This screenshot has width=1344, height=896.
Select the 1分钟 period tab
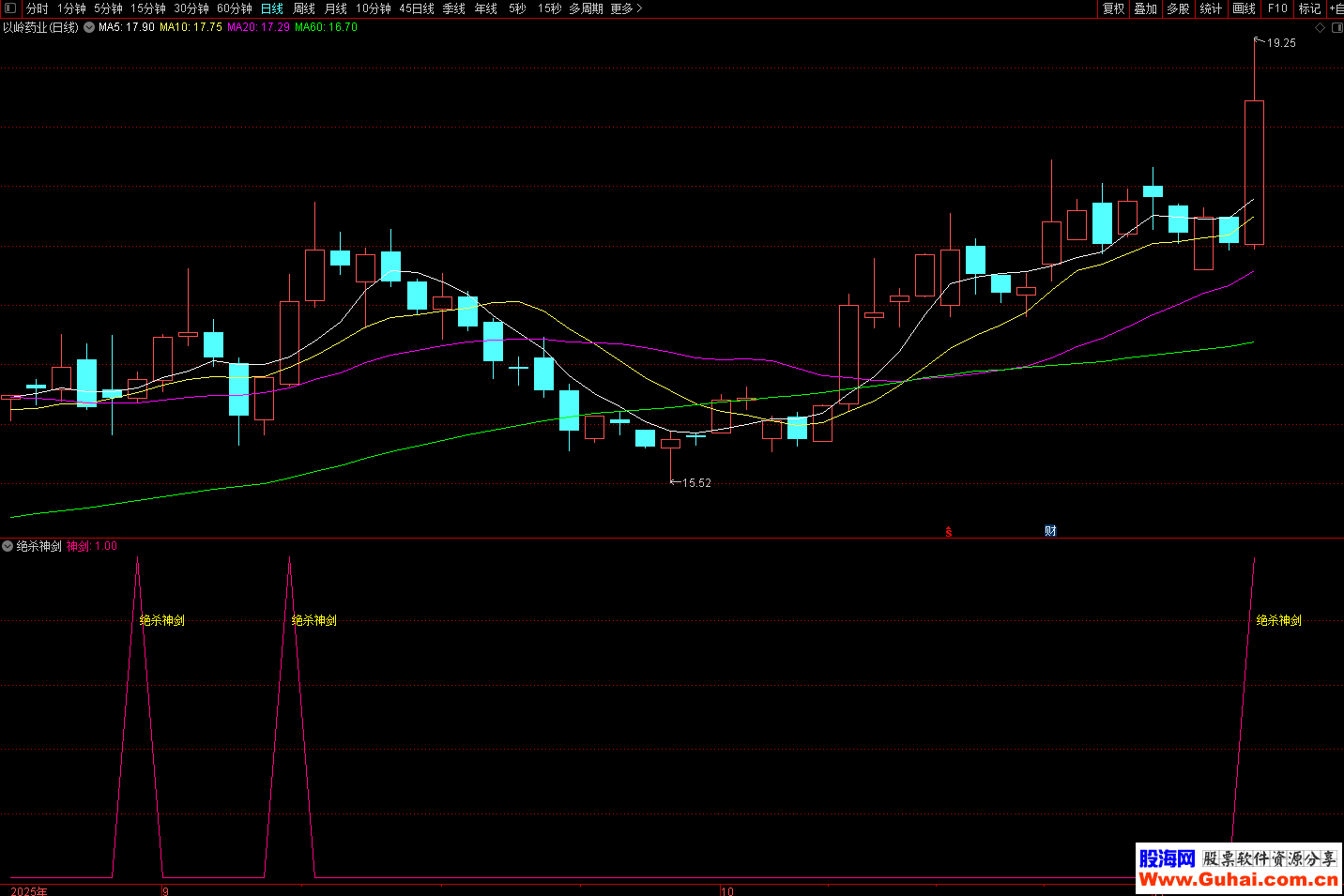coord(71,8)
